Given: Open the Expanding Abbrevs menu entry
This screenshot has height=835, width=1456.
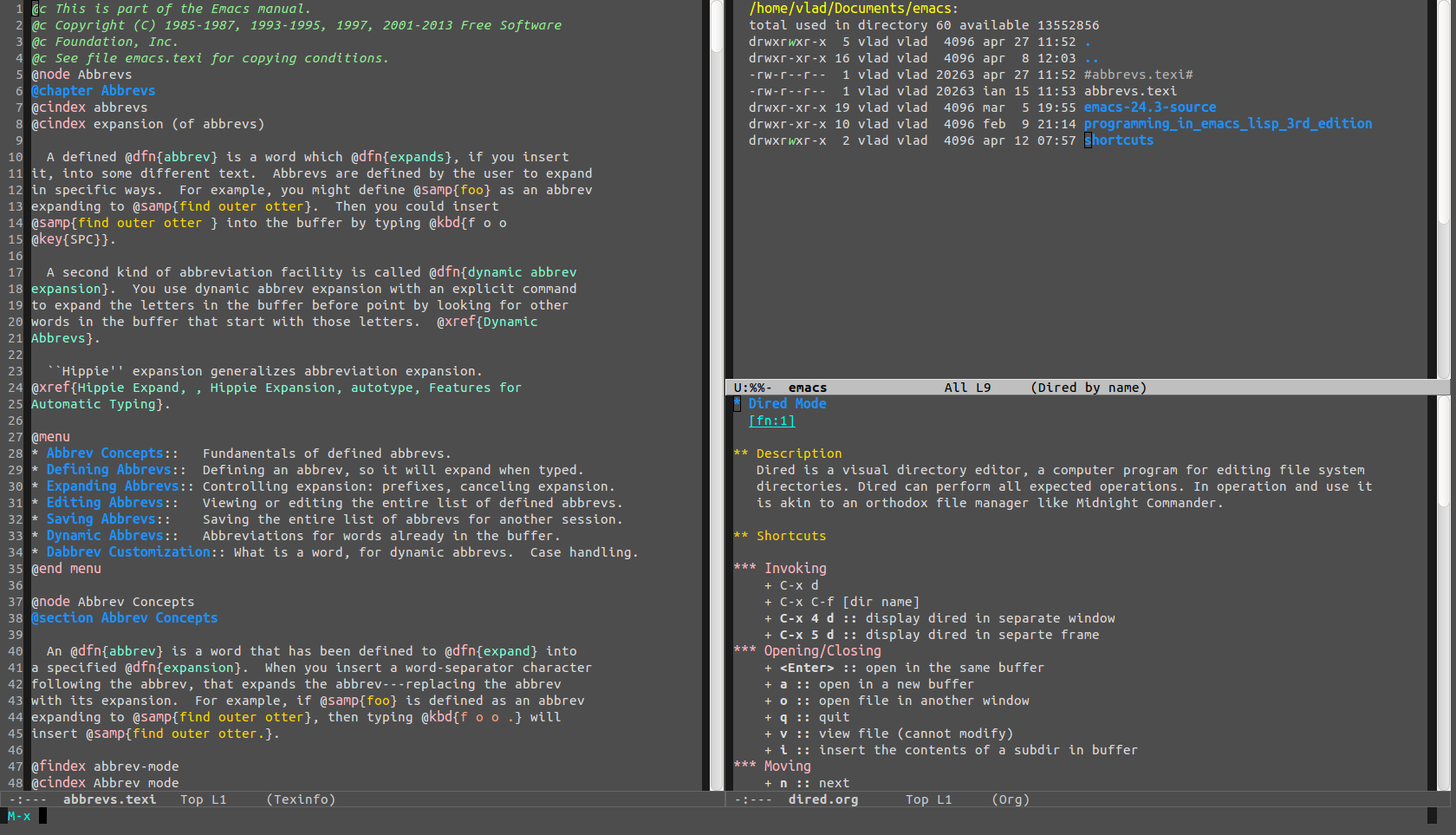Looking at the screenshot, I should (113, 486).
